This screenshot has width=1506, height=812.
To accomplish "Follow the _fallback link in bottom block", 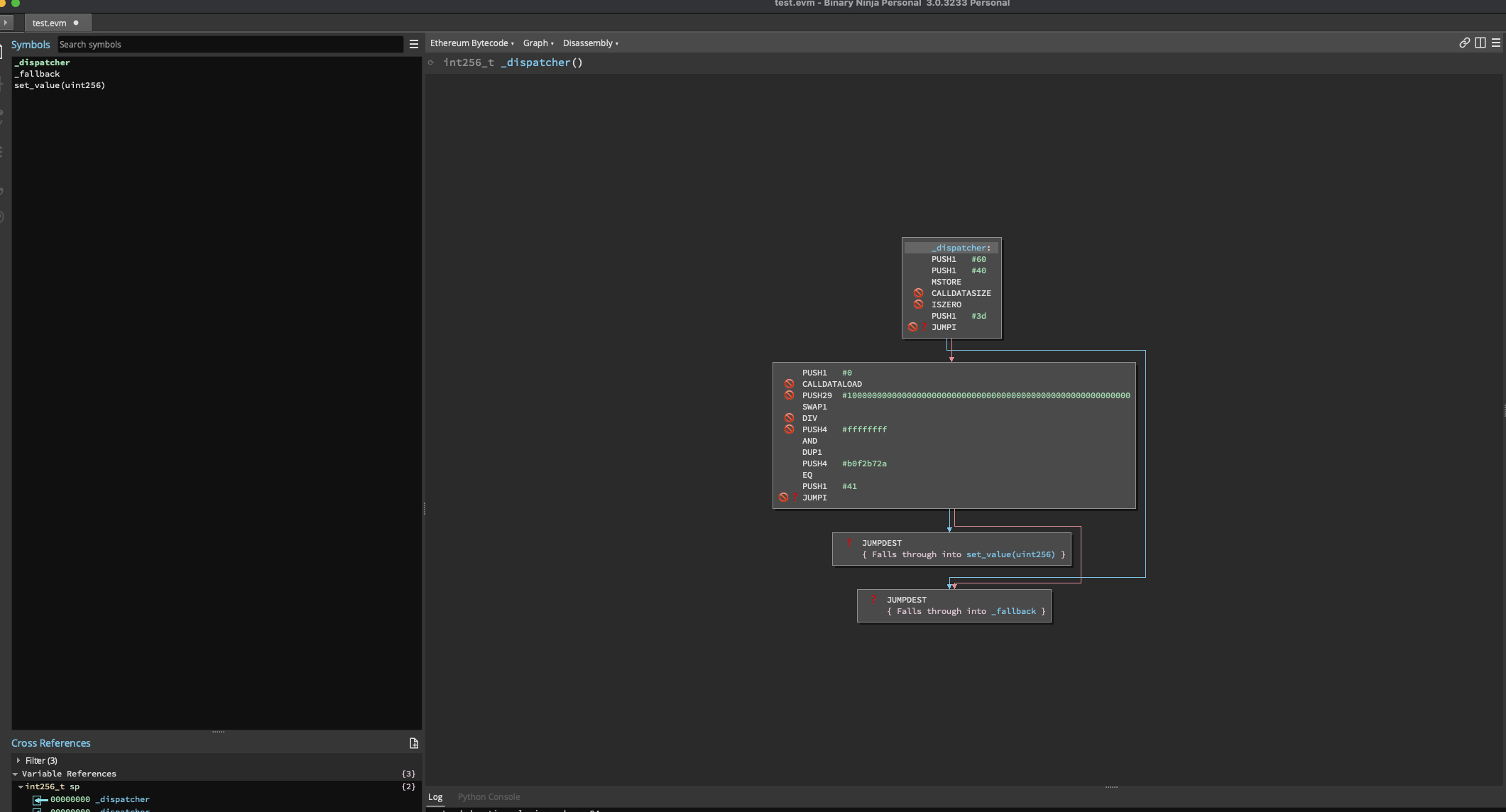I will (x=1013, y=612).
